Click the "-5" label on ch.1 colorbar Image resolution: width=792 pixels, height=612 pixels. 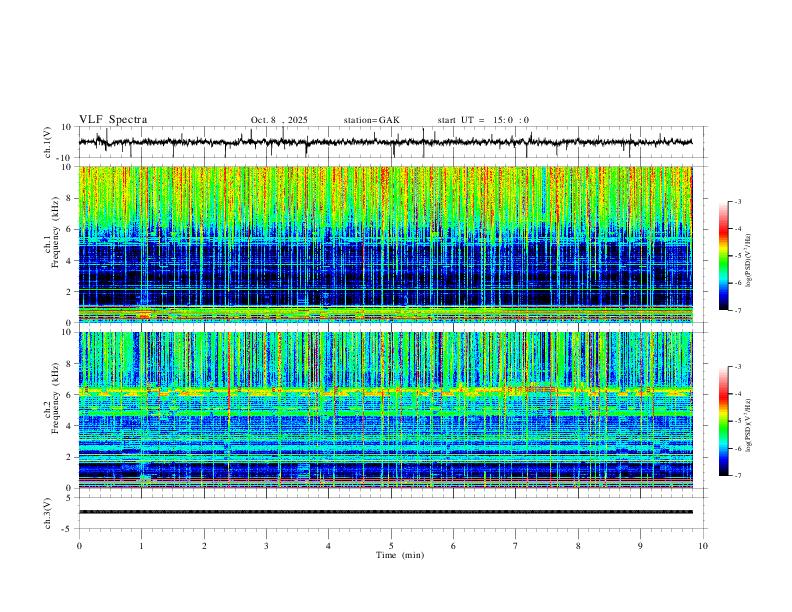tap(737, 256)
